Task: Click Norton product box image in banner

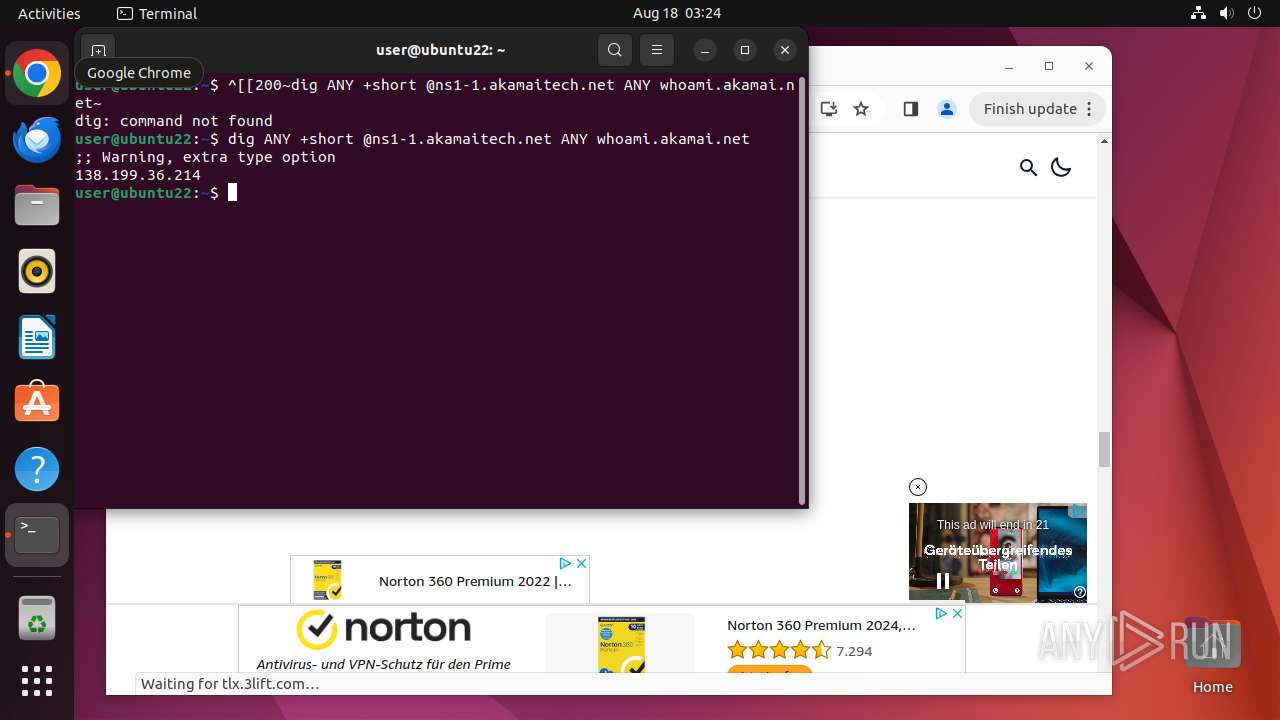Action: coord(621,645)
